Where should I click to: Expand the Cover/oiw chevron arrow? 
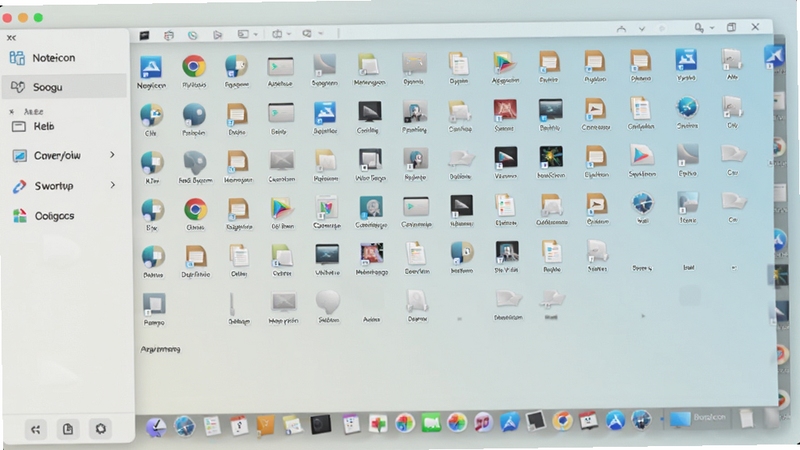coord(112,155)
